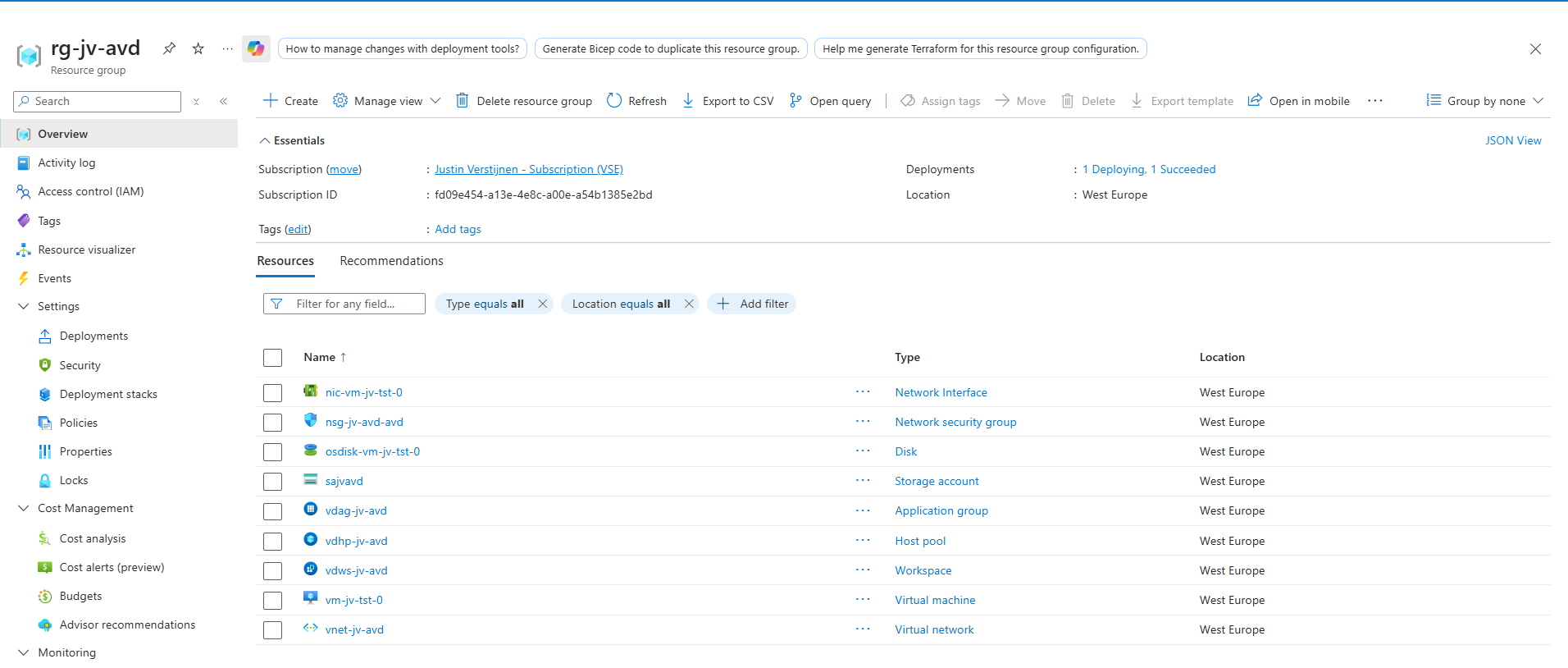Select the vdhp-jv-avd row checkbox
The image size is (1568, 668).
(273, 542)
